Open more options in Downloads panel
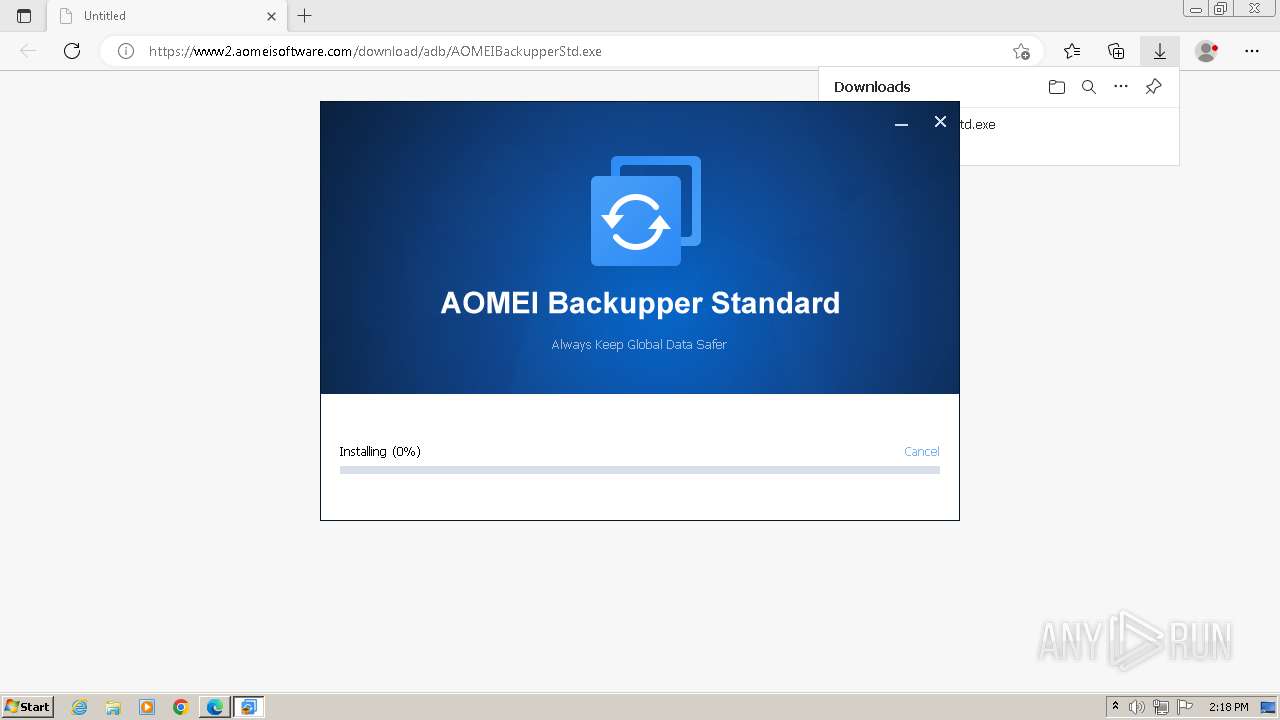The height and width of the screenshot is (720, 1280). 1121,87
